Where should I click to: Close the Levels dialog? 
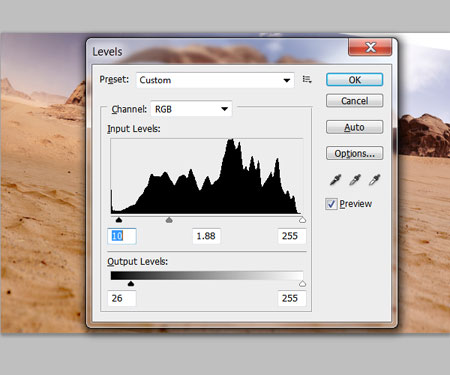coord(370,47)
